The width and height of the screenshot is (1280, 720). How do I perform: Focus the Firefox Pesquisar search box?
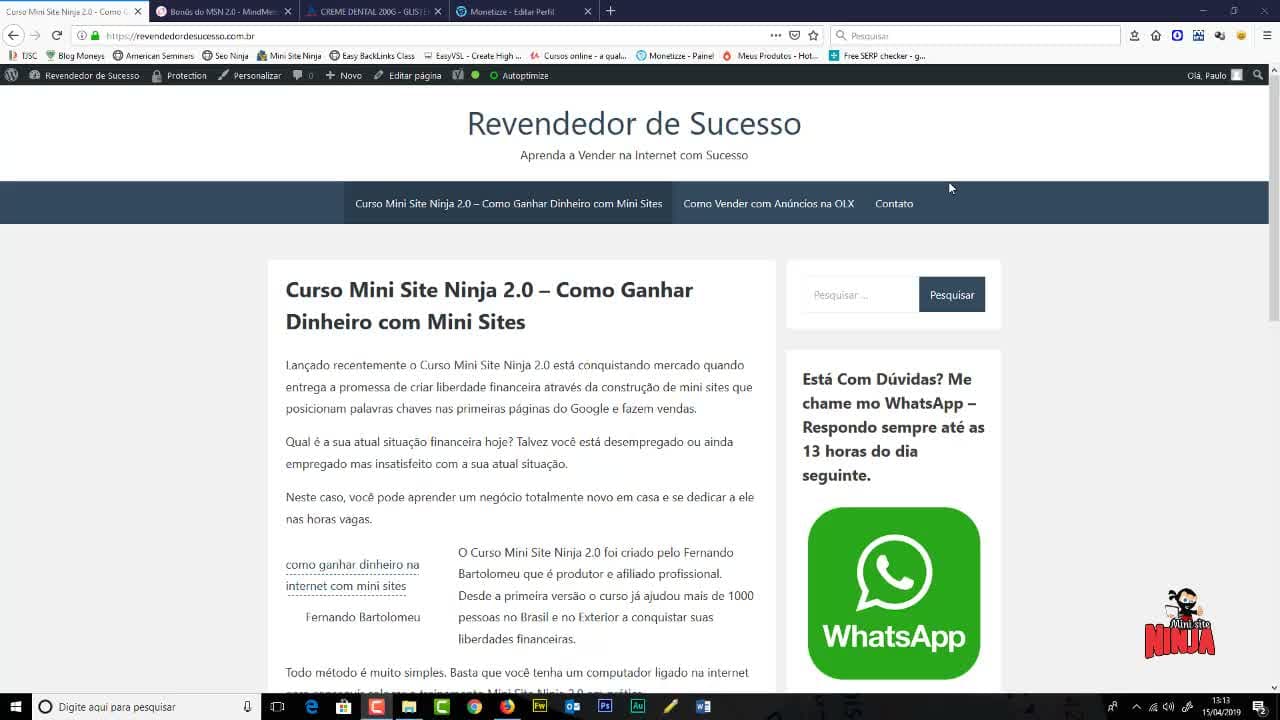pos(975,35)
